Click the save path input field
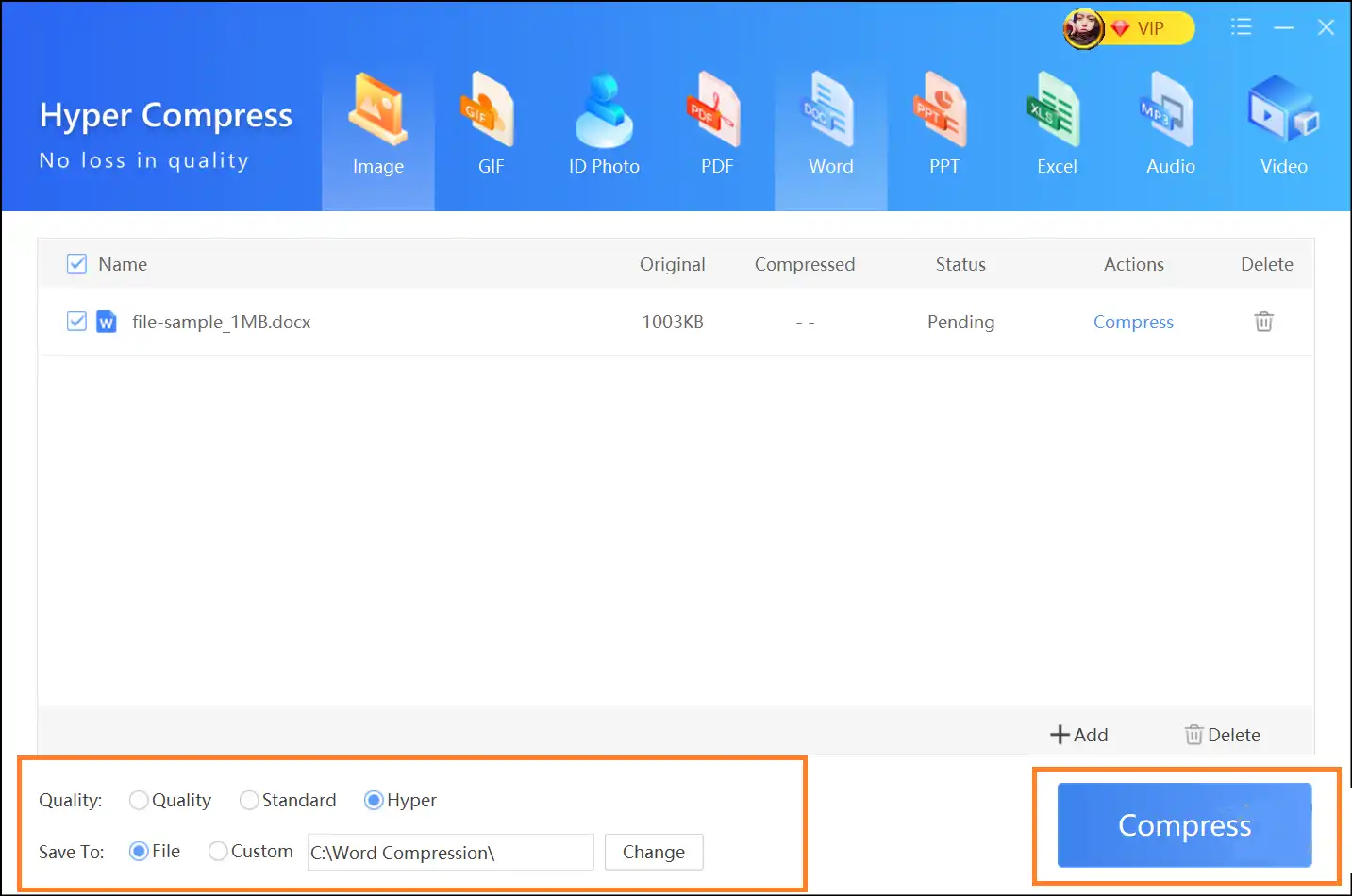The width and height of the screenshot is (1352, 896). tap(450, 852)
